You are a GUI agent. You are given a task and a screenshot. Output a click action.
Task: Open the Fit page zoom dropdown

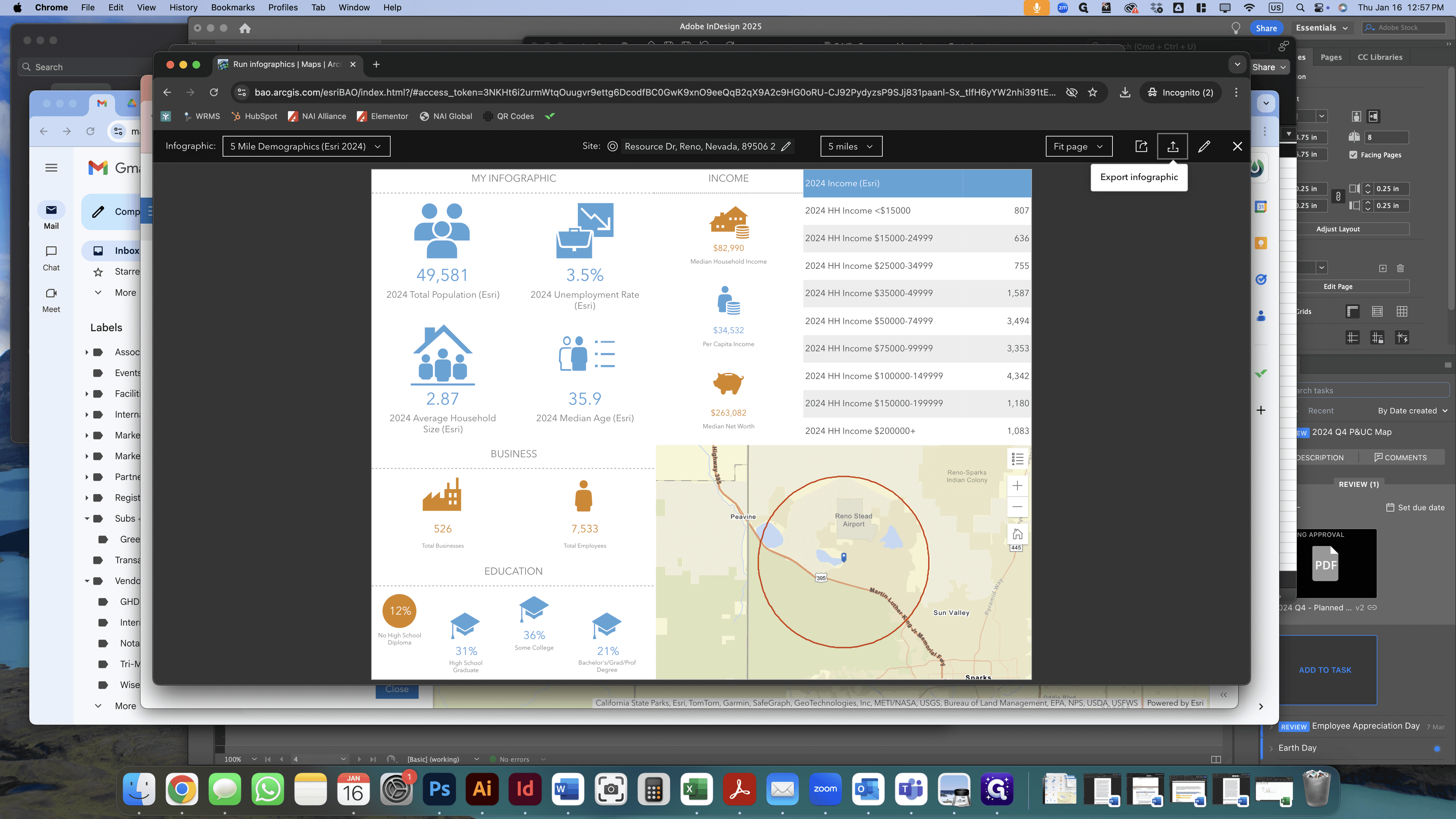pyautogui.click(x=1078, y=146)
